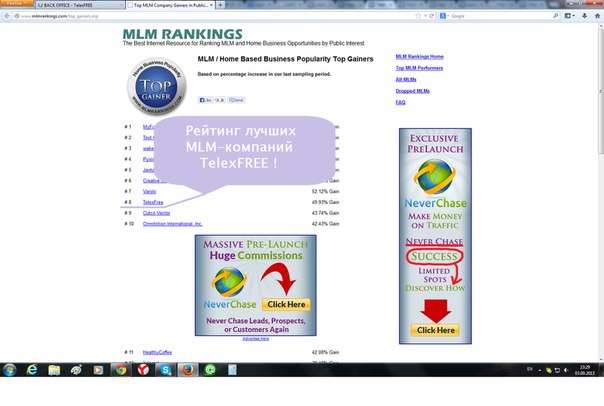
Task: Click the MLM RANKINGS logo heading
Action: (x=183, y=34)
